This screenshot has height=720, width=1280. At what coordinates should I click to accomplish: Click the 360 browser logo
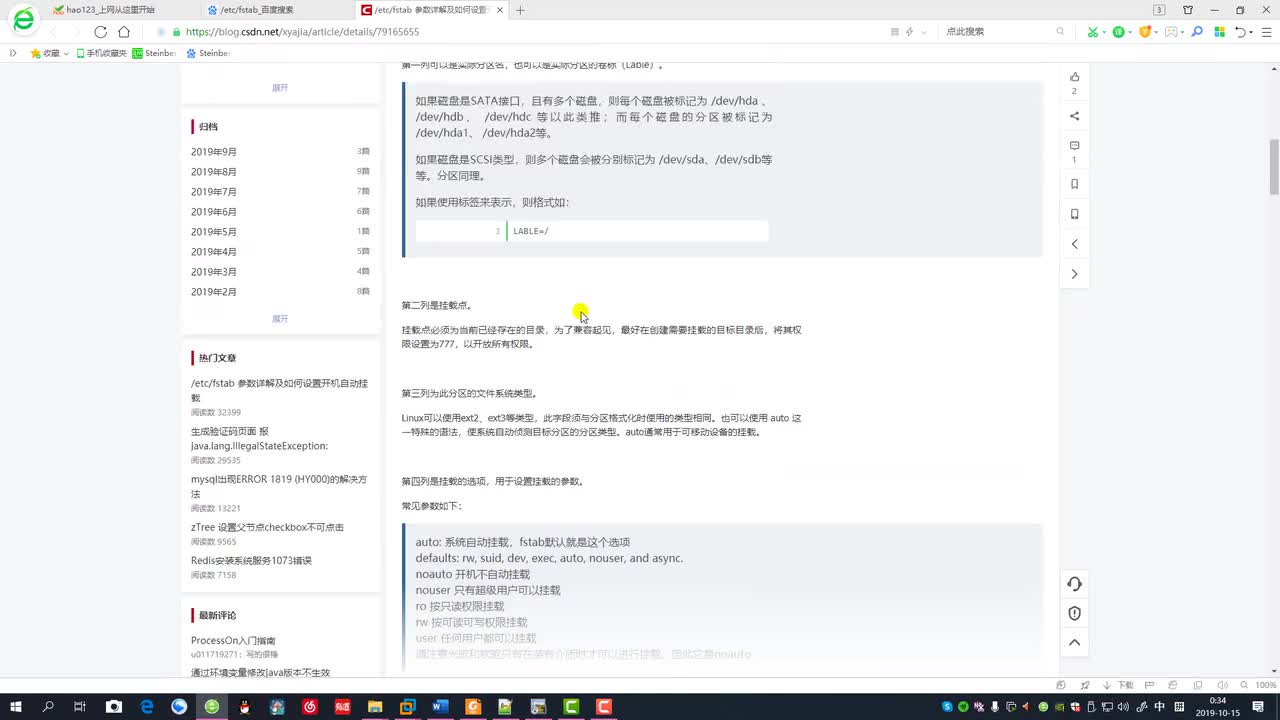click(x=22, y=20)
